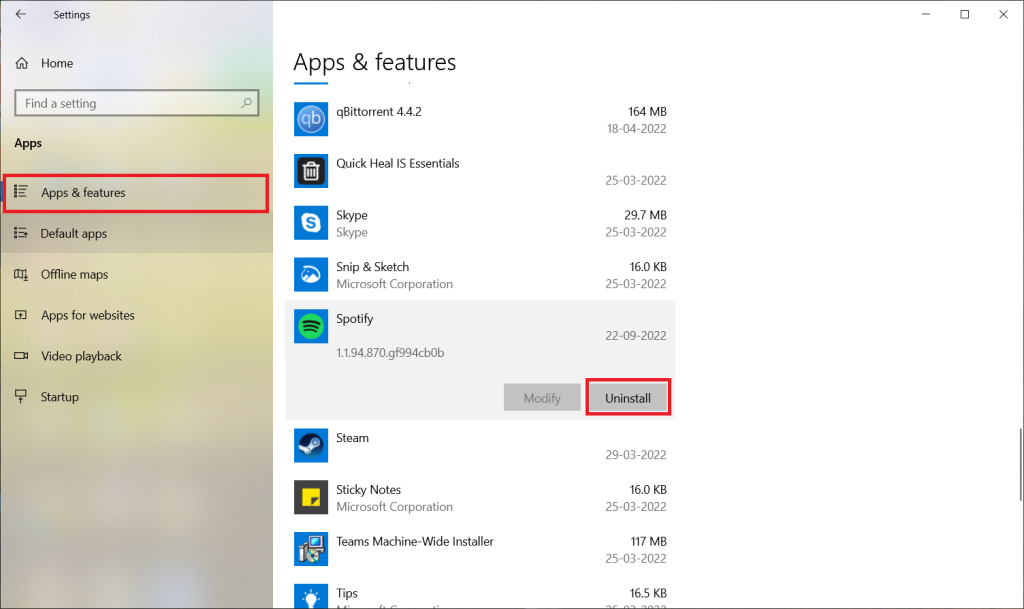The width and height of the screenshot is (1024, 609).
Task: Click the Tips lightbulb icon
Action: click(311, 597)
